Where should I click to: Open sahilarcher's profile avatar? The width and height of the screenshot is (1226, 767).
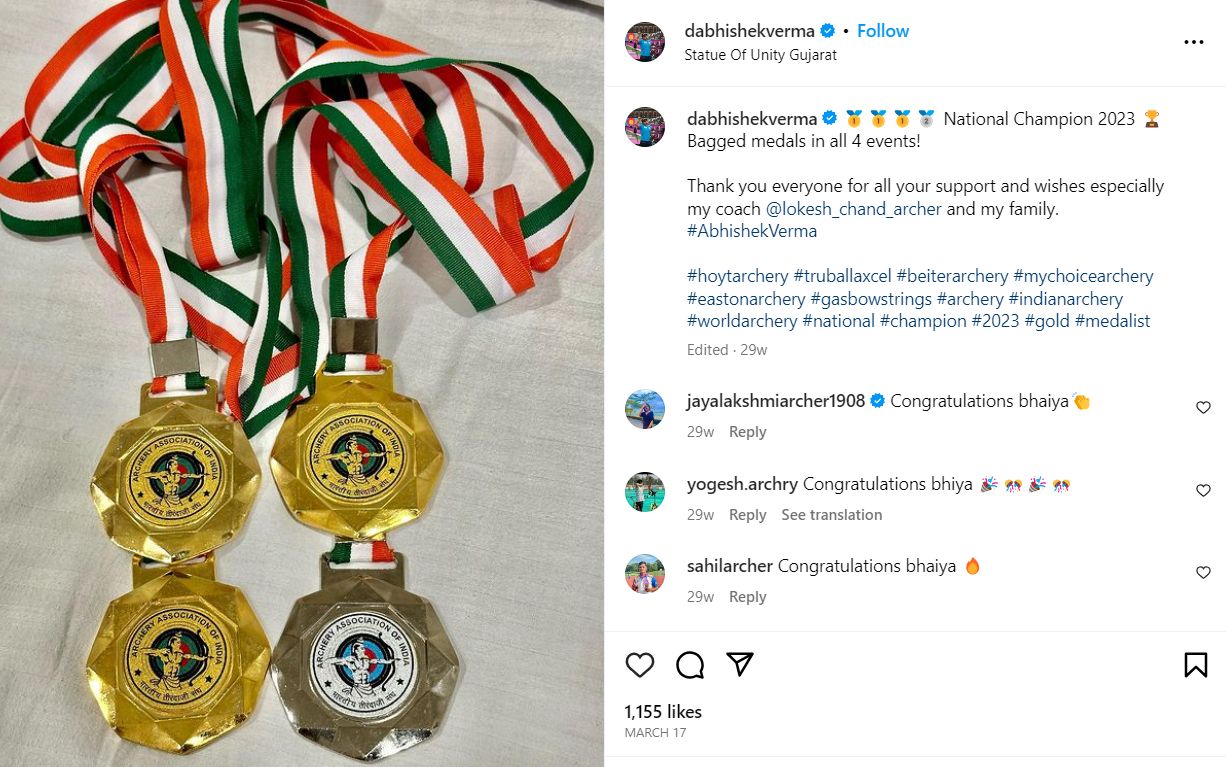(645, 574)
